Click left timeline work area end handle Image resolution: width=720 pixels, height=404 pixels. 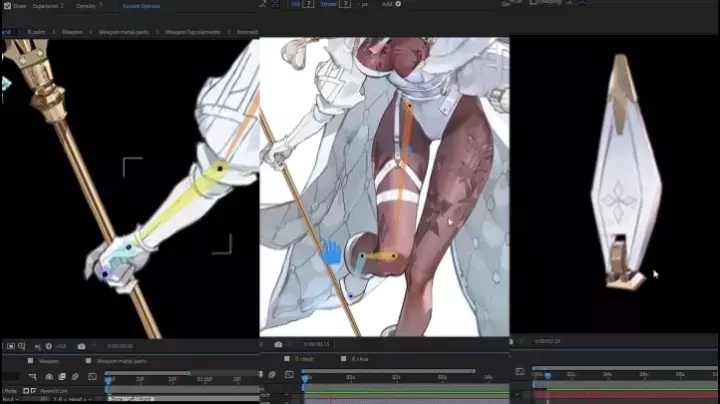188,373
